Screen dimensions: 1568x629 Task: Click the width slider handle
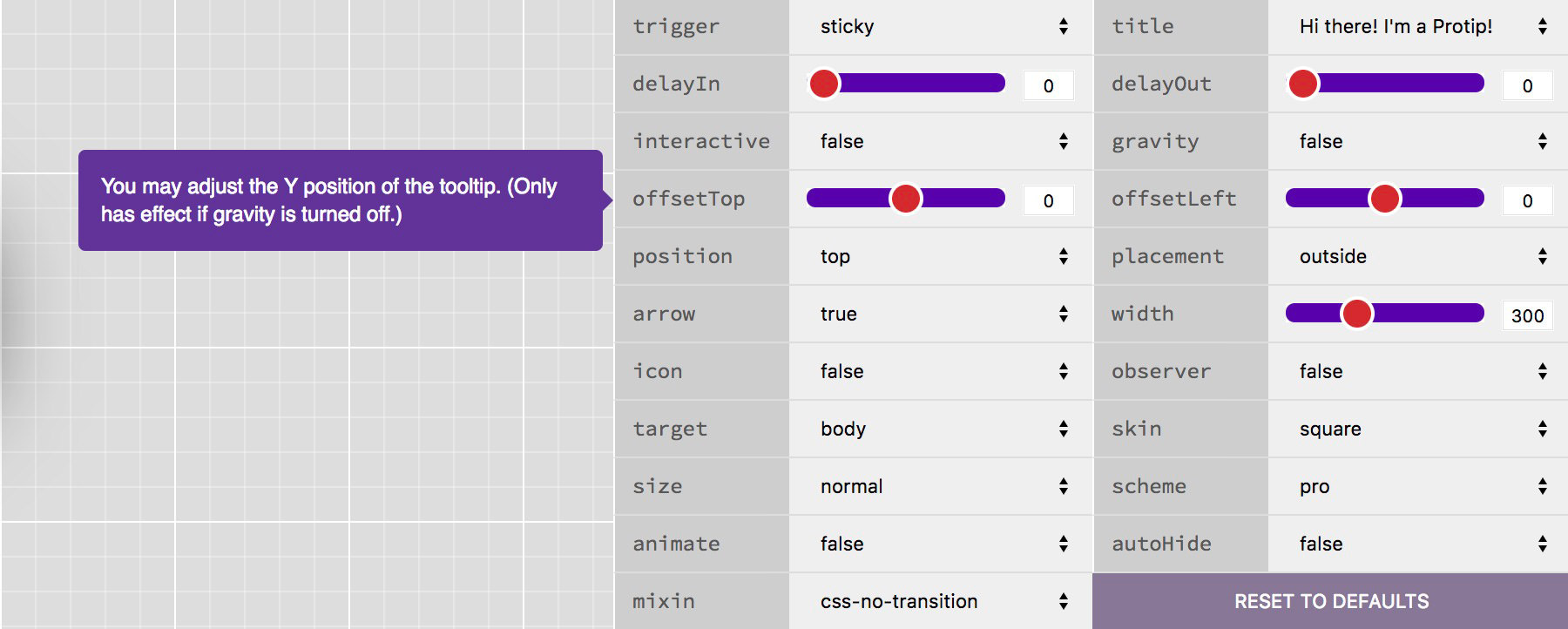tap(1357, 314)
